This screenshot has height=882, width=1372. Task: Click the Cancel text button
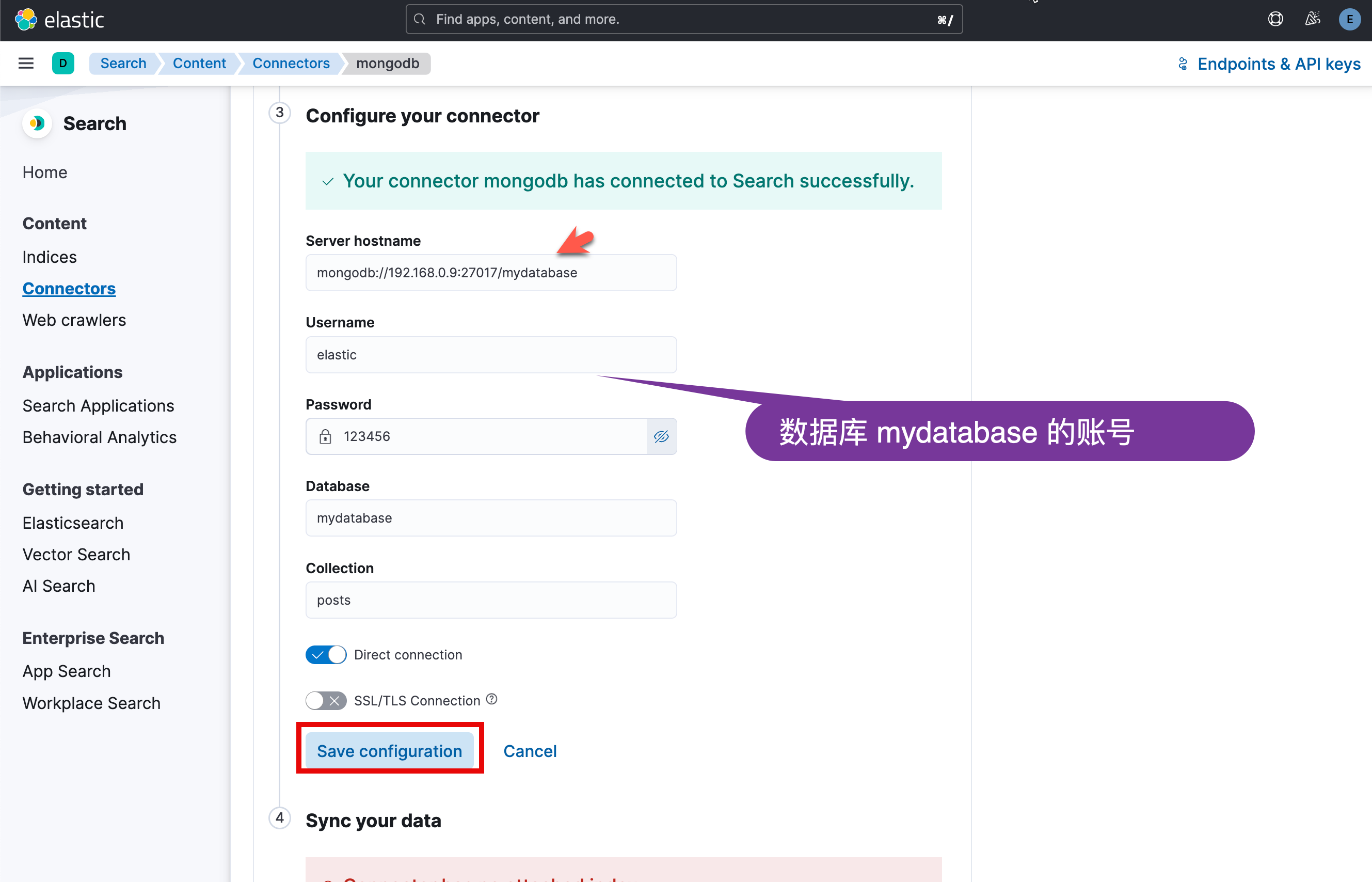coord(530,751)
